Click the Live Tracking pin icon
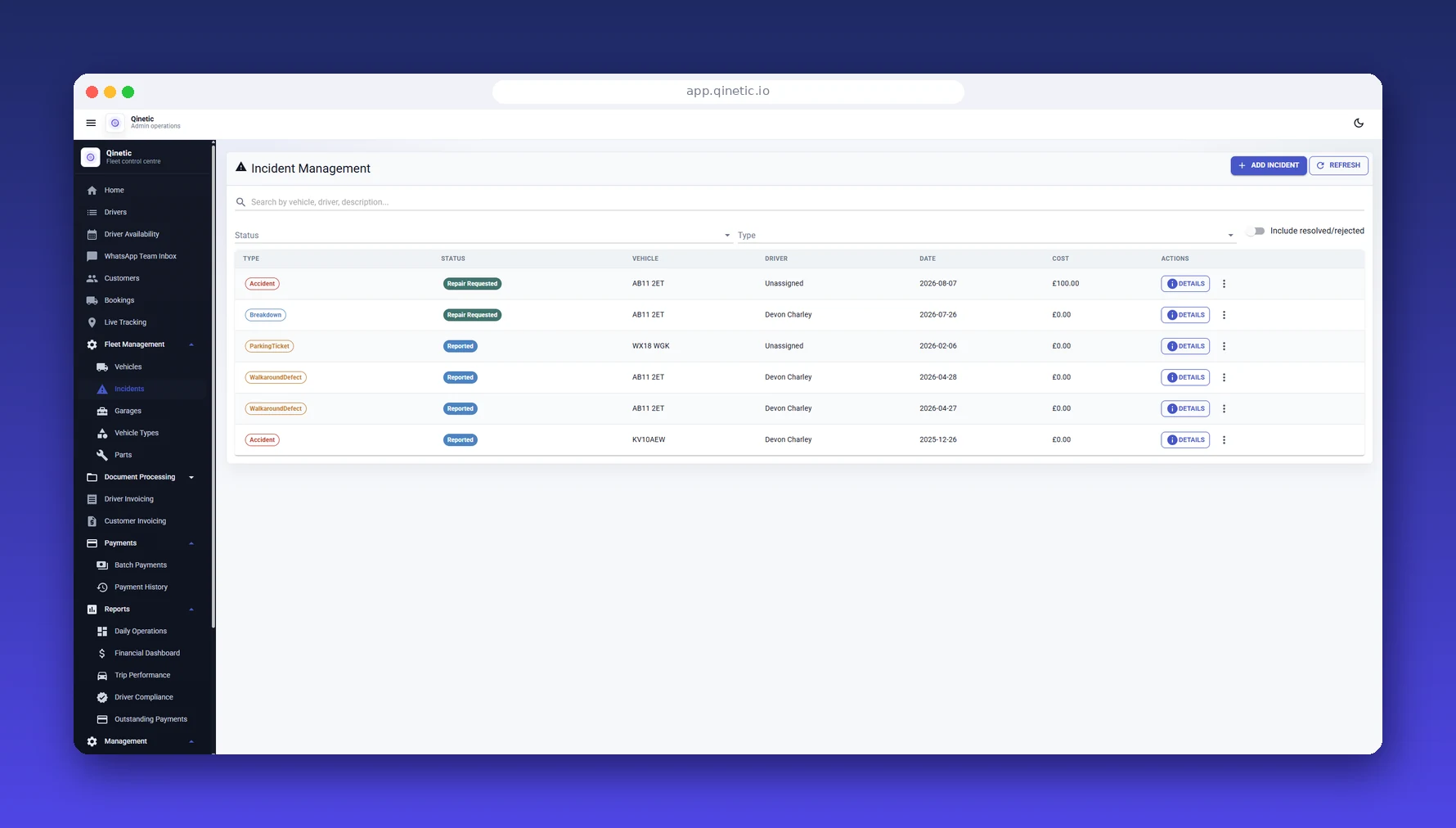The width and height of the screenshot is (1456, 828). coord(92,322)
